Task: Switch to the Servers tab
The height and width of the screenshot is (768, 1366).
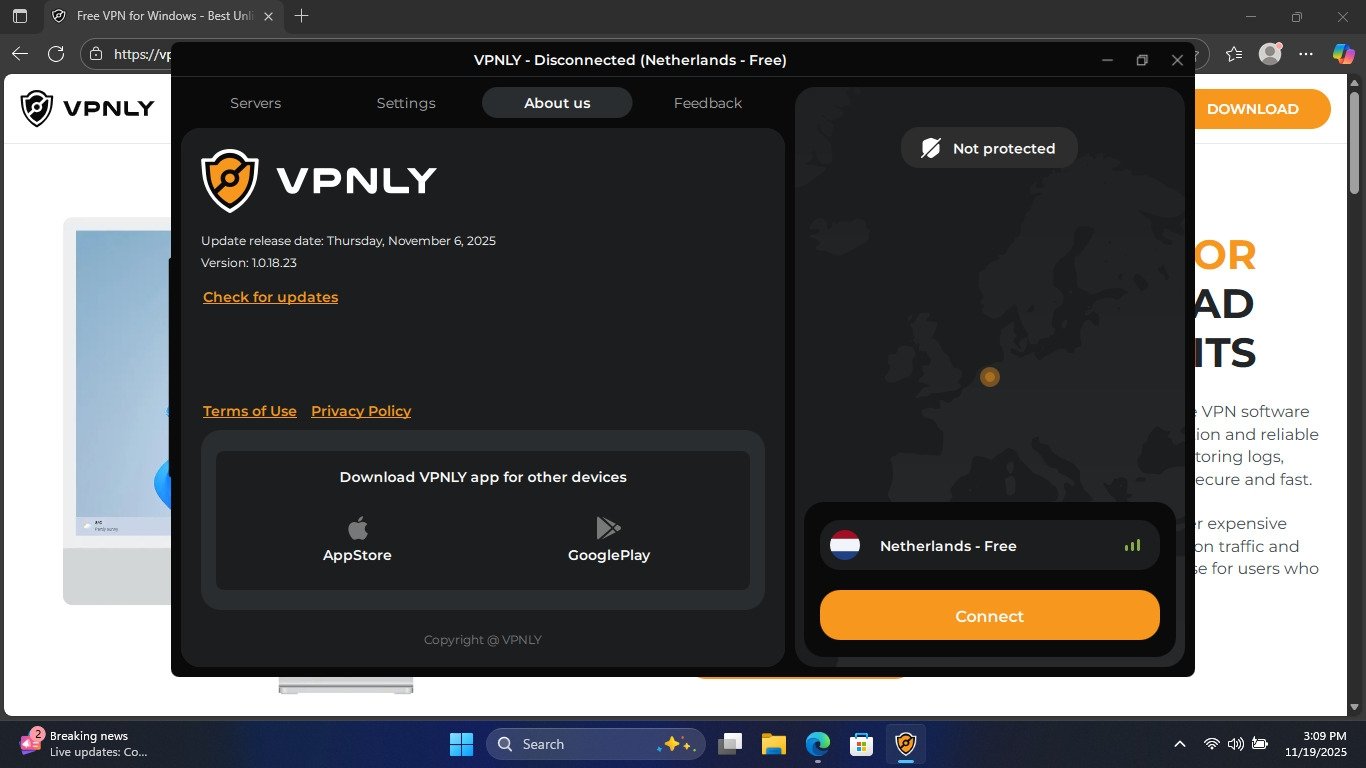Action: click(255, 103)
